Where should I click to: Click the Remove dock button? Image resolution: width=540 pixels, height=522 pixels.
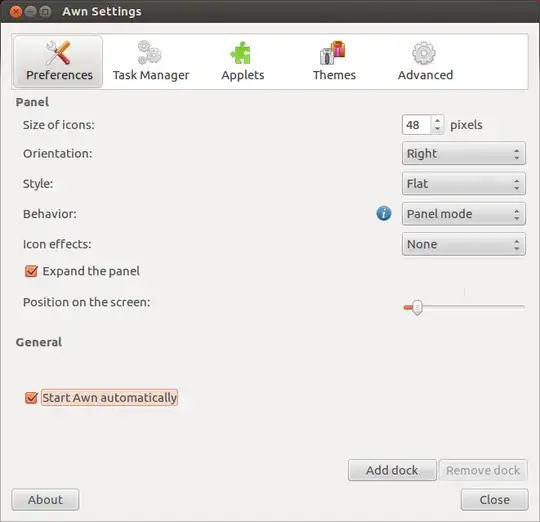tap(483, 470)
